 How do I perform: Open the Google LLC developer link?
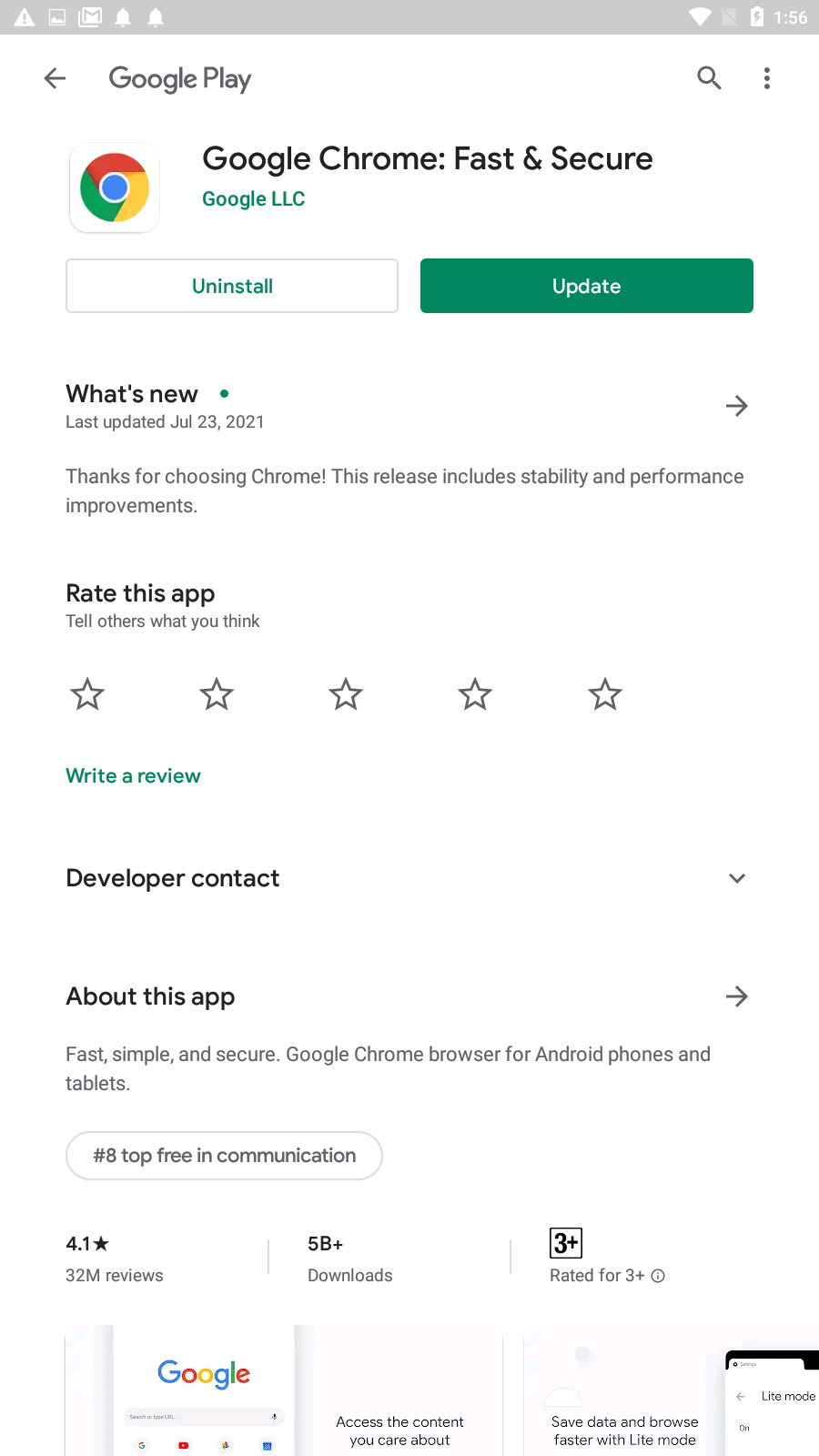pyautogui.click(x=253, y=199)
